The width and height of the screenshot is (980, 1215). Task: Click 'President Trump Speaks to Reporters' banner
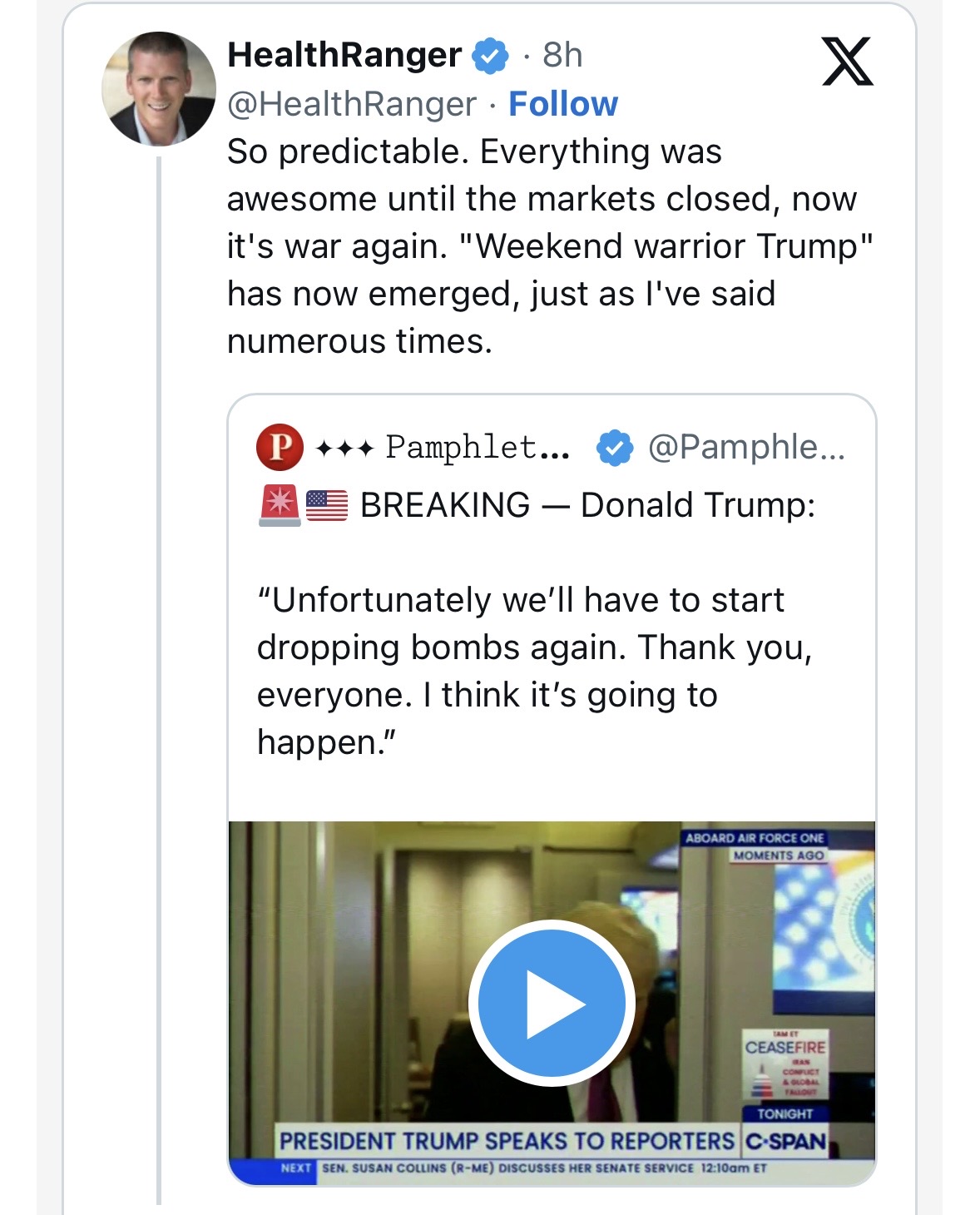(x=507, y=1141)
